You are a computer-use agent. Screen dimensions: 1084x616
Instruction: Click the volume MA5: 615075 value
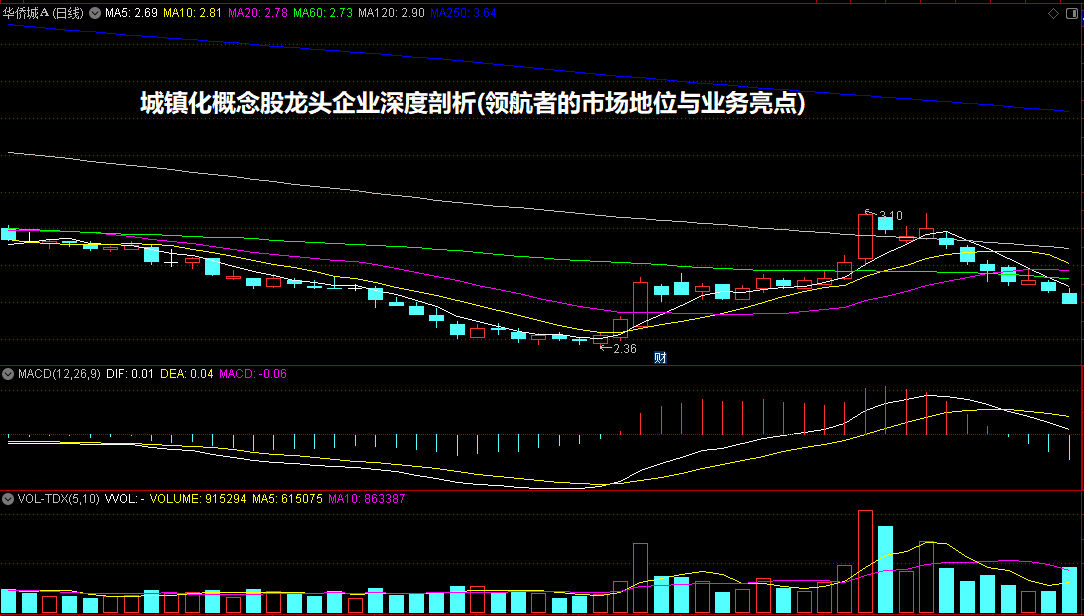click(x=287, y=498)
